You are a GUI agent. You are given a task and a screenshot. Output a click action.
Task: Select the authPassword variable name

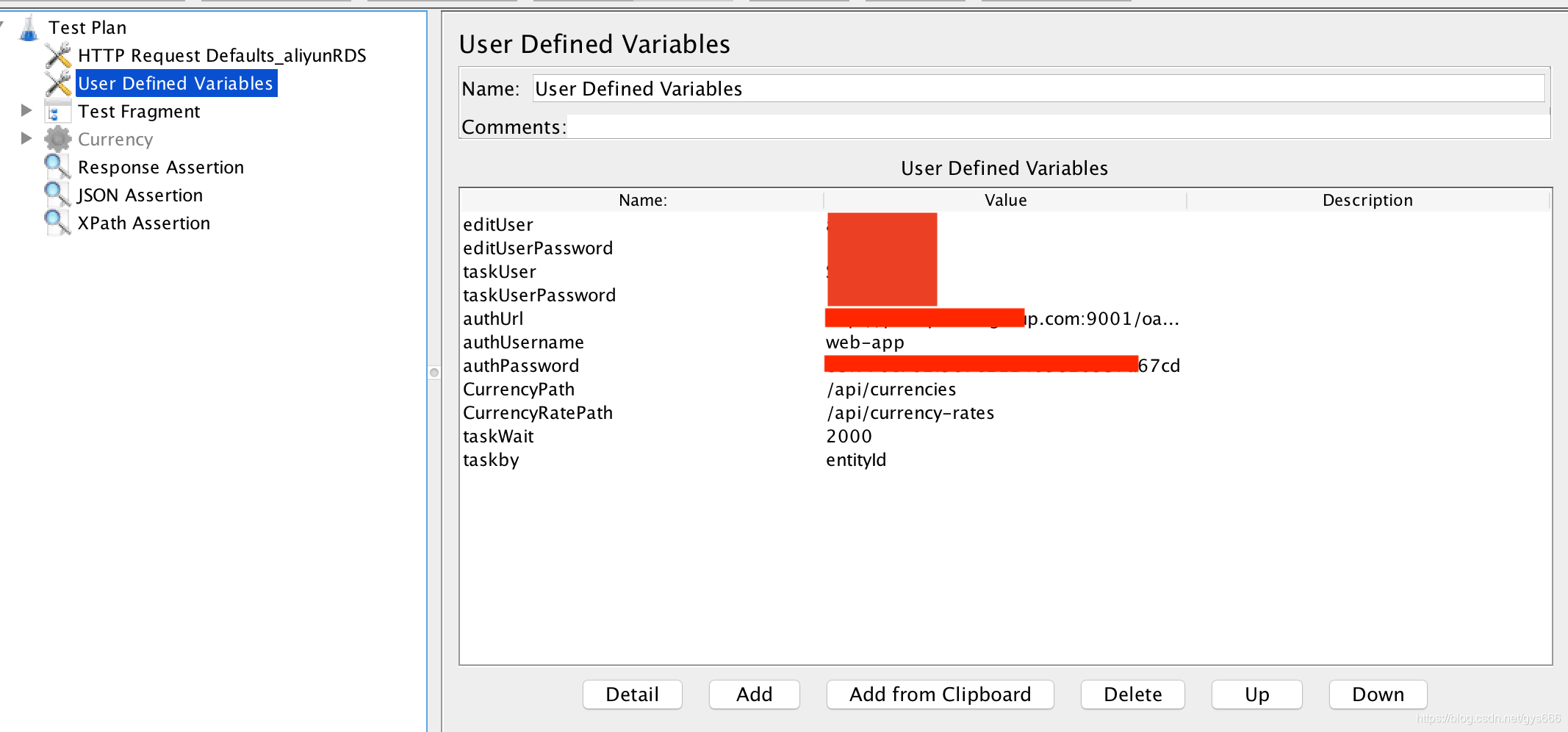pyautogui.click(x=521, y=366)
